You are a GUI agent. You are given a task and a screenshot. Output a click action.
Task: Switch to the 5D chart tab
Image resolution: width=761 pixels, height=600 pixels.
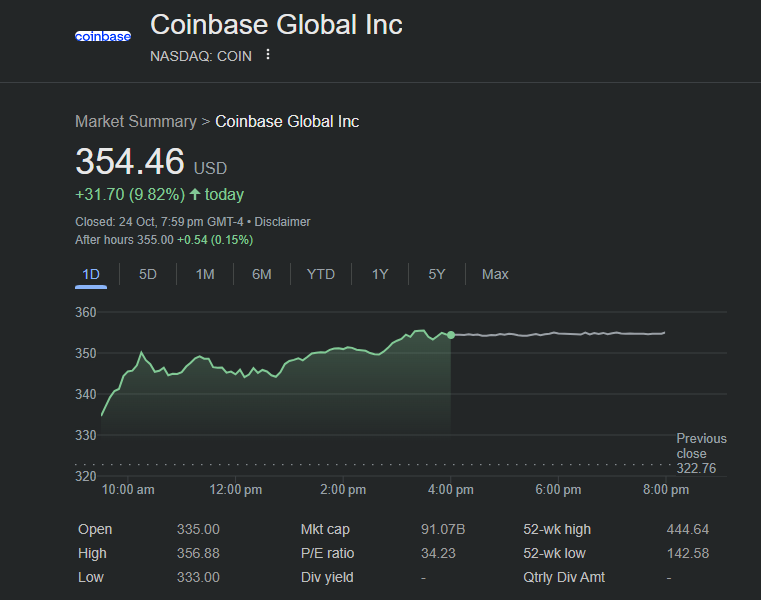(148, 274)
